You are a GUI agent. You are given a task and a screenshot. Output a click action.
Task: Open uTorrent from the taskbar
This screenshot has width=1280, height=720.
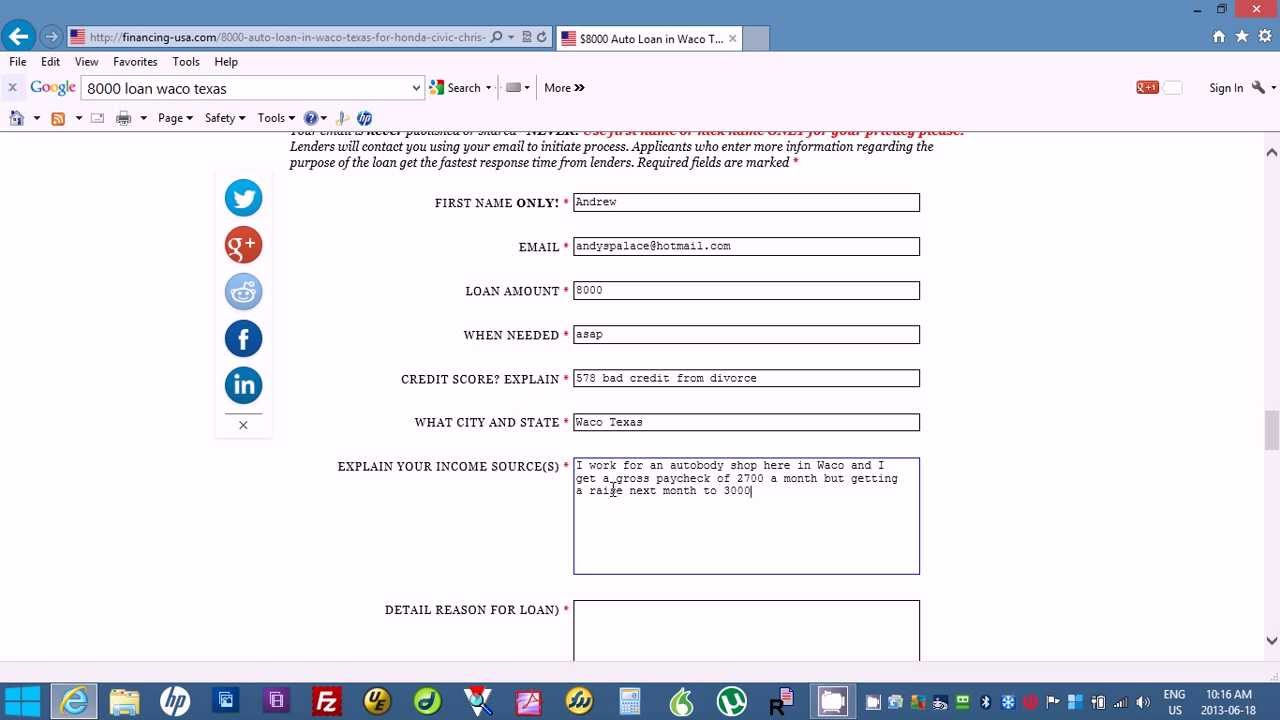(732, 701)
